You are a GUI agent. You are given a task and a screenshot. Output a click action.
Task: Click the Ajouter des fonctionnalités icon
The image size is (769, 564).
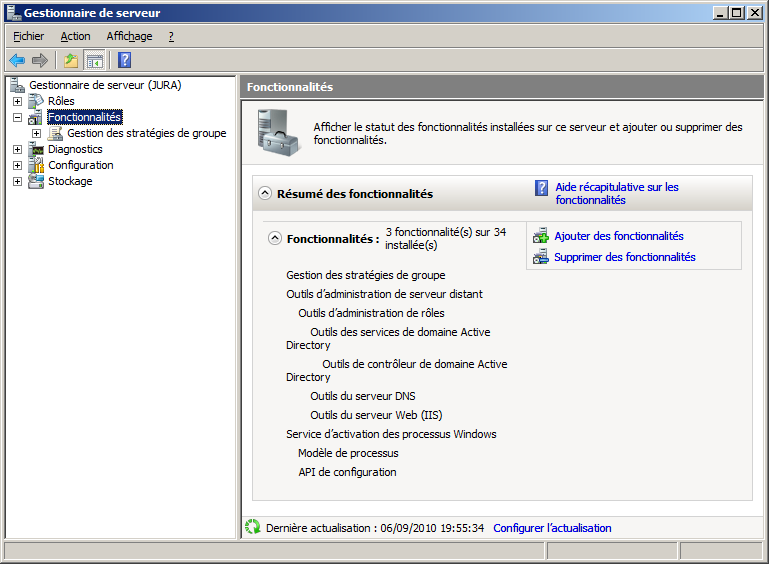click(540, 236)
